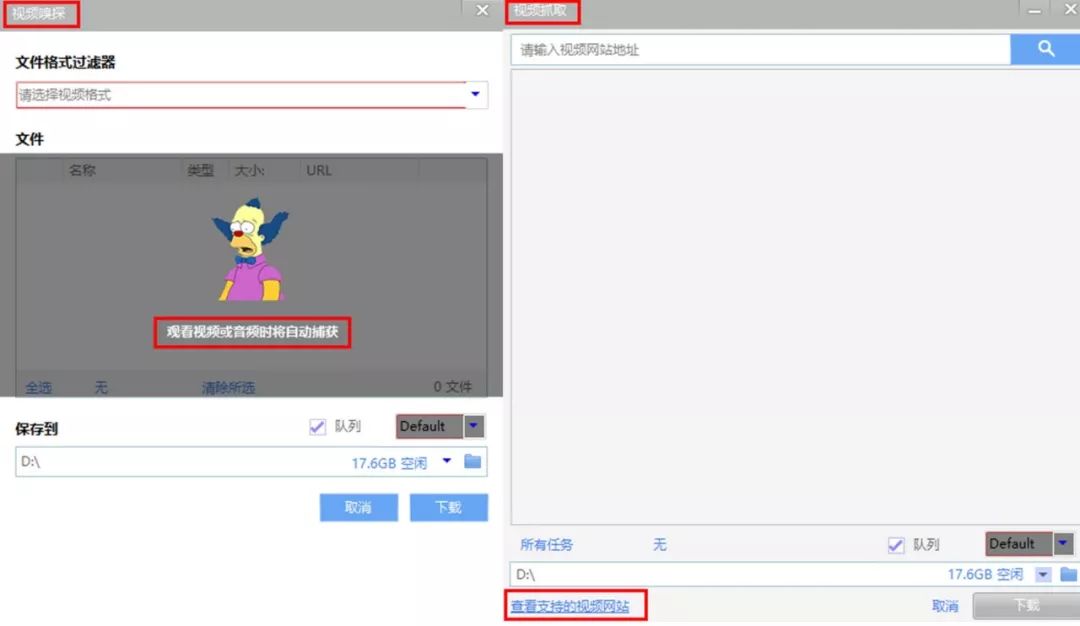Click the 17.6GB 空闲 text in 视频抓取

(985, 574)
